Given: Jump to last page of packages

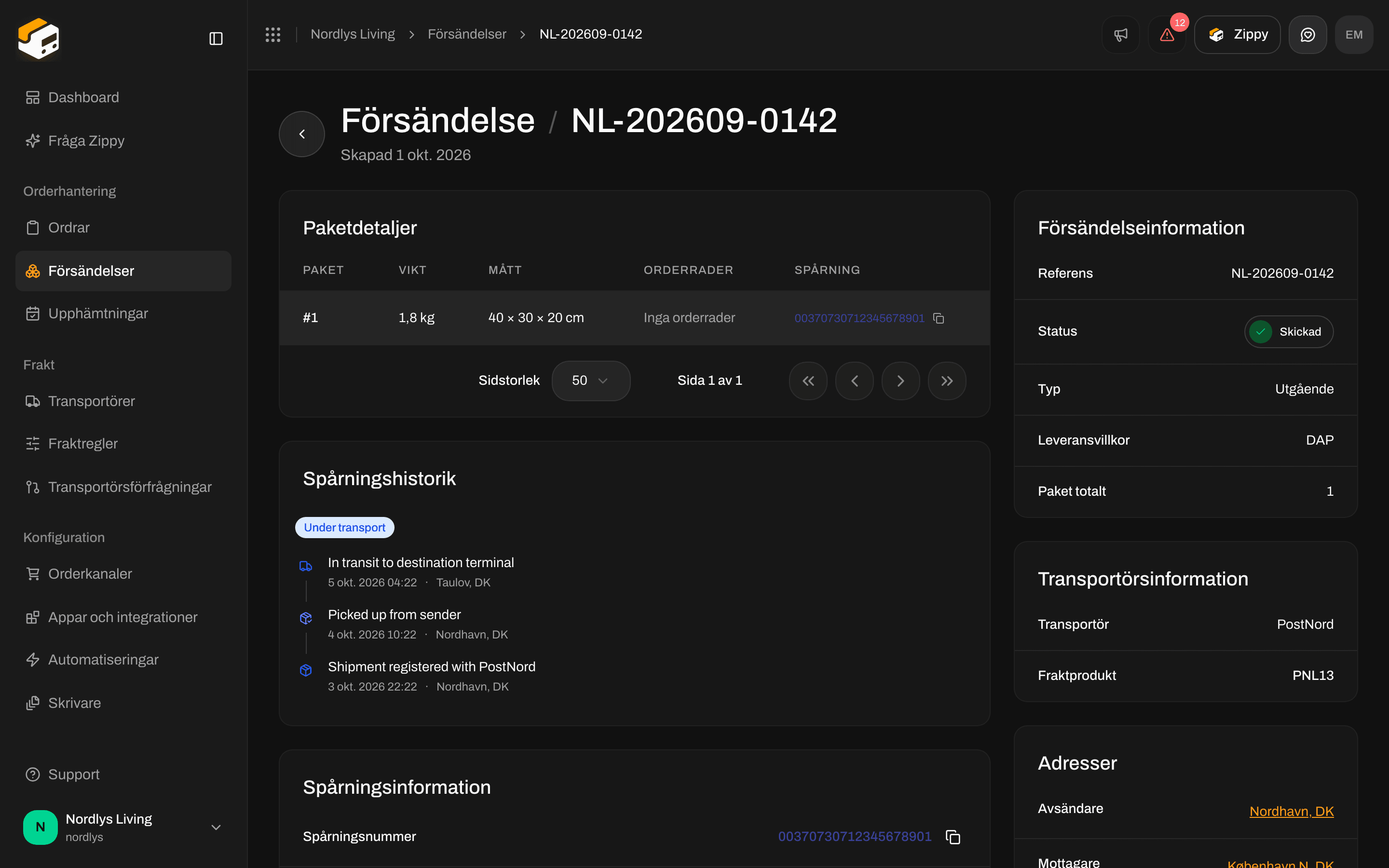Looking at the screenshot, I should [947, 380].
